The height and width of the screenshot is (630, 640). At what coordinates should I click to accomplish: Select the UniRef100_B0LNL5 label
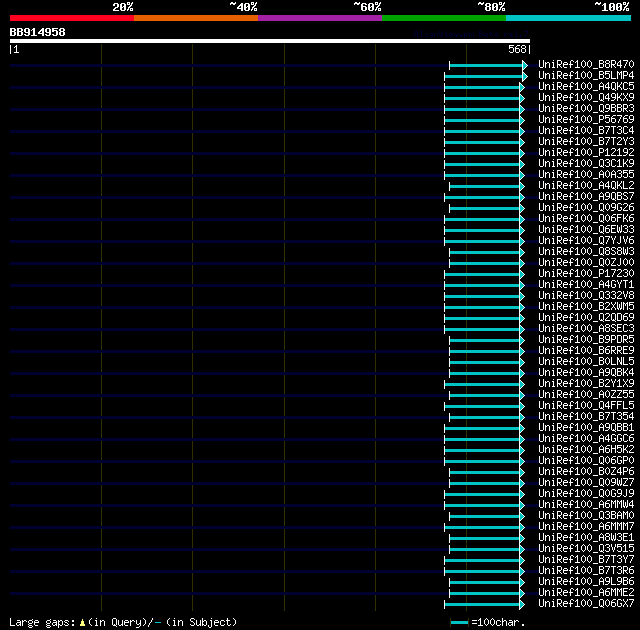(586, 362)
